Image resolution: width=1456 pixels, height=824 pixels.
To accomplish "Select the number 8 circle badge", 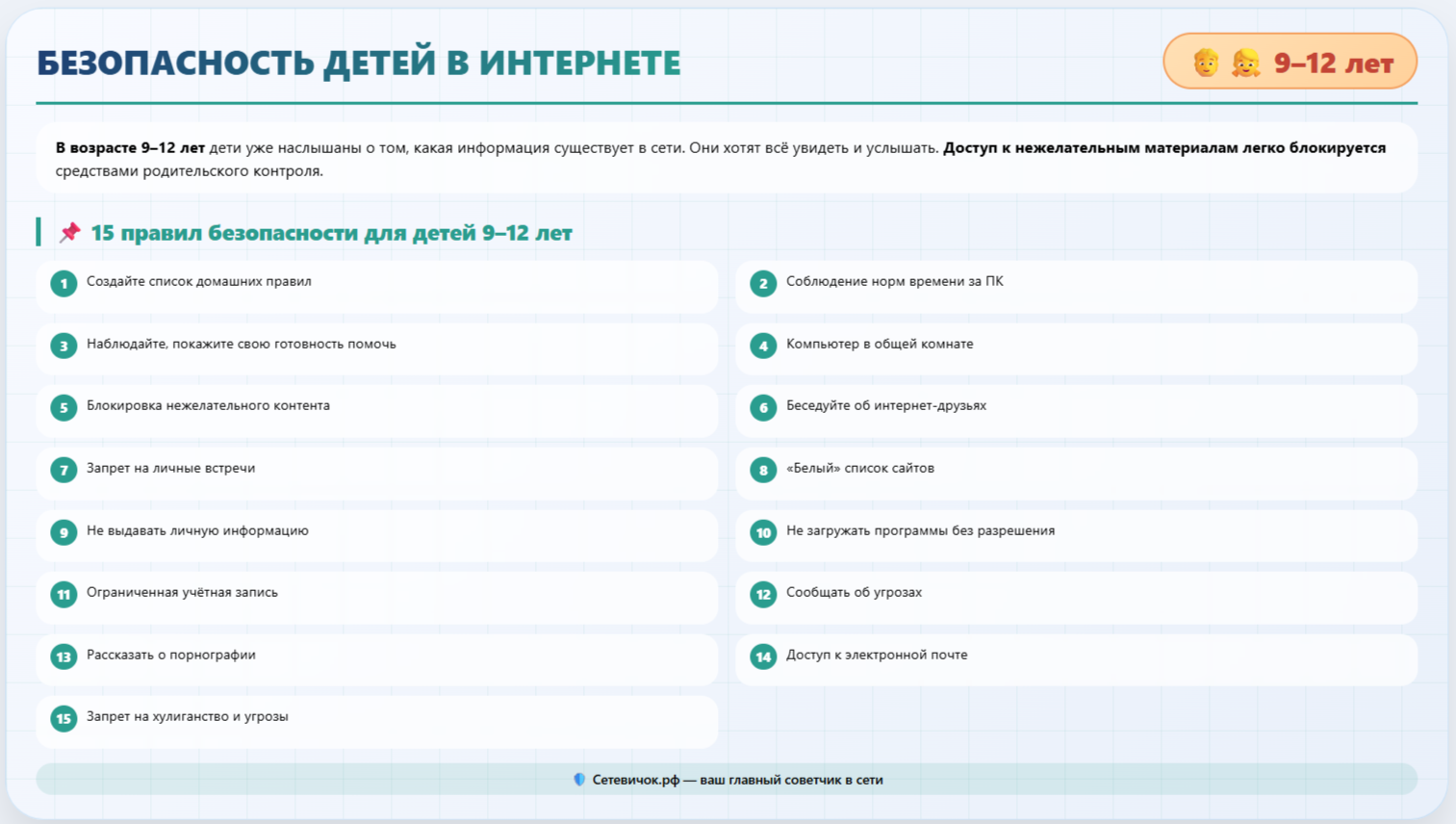I will [763, 470].
